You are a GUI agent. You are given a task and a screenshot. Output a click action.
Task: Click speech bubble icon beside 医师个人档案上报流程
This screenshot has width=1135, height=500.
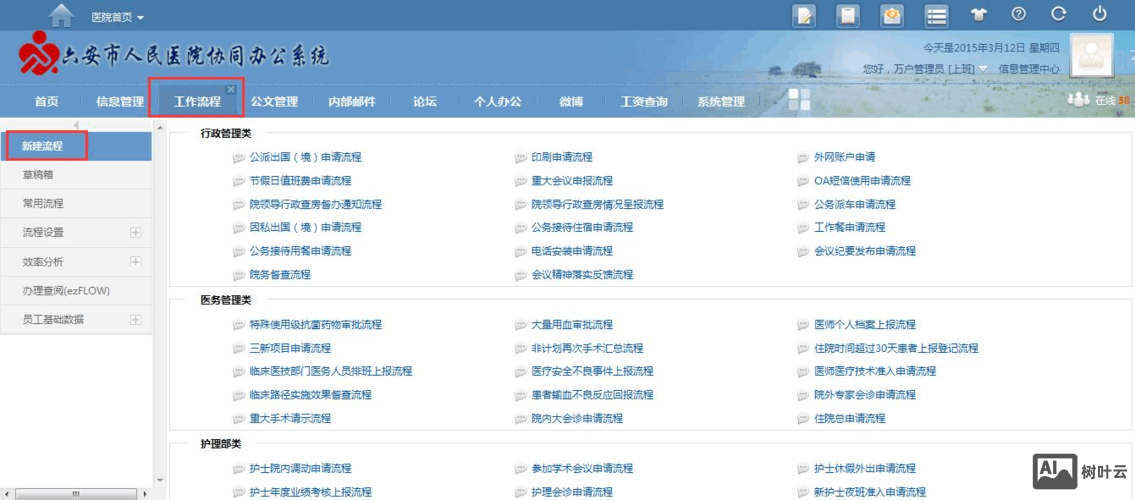coord(803,325)
